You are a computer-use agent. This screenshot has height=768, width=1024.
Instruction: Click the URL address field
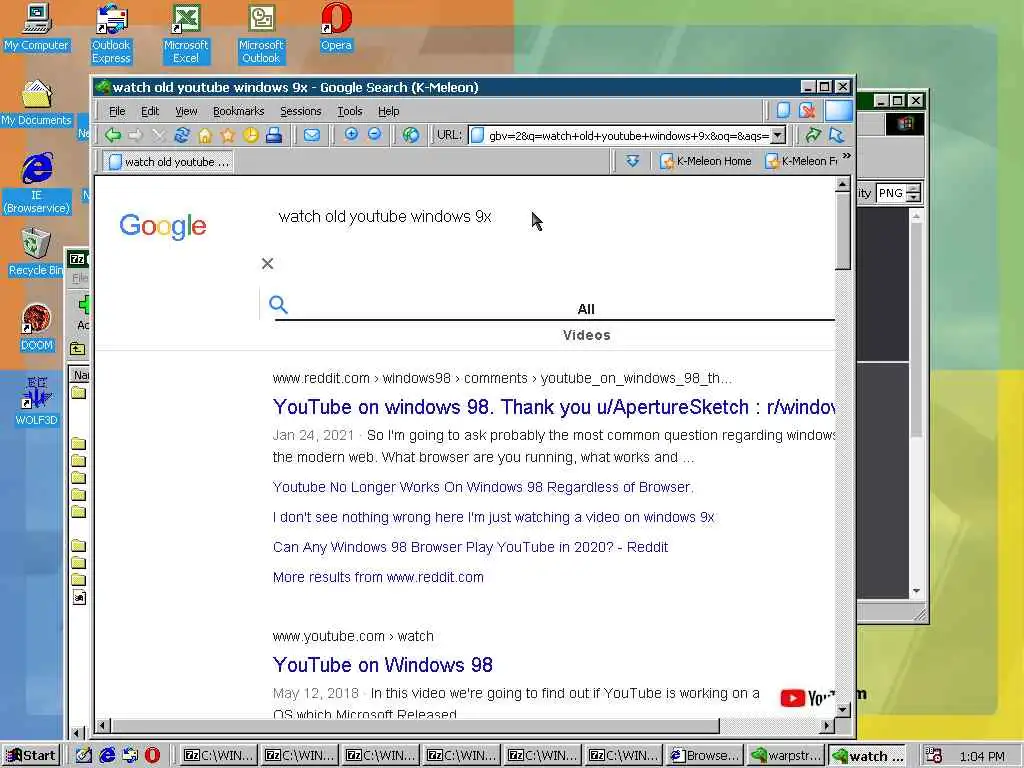[x=620, y=135]
